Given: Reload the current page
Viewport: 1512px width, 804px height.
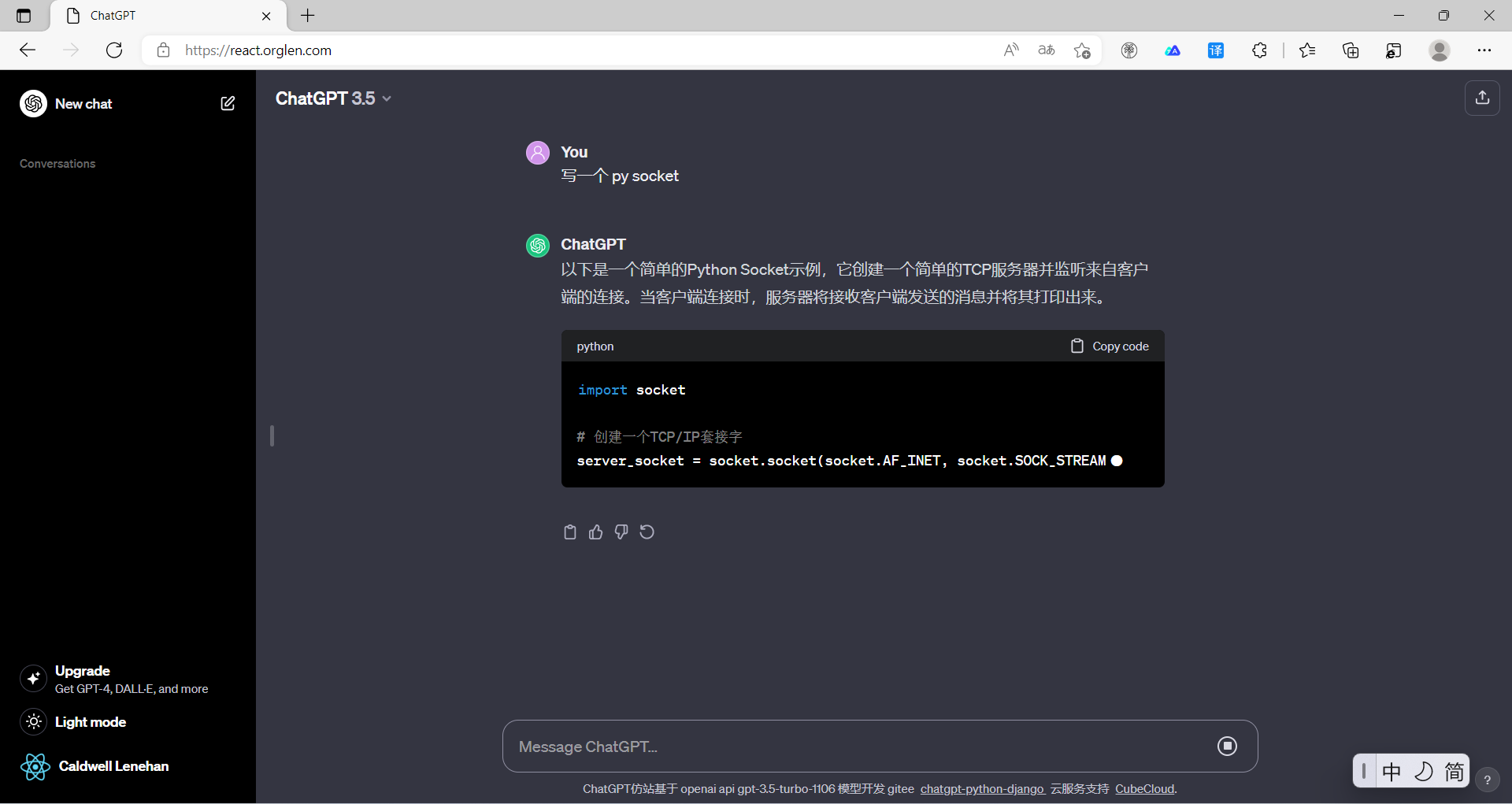Looking at the screenshot, I should pos(114,50).
